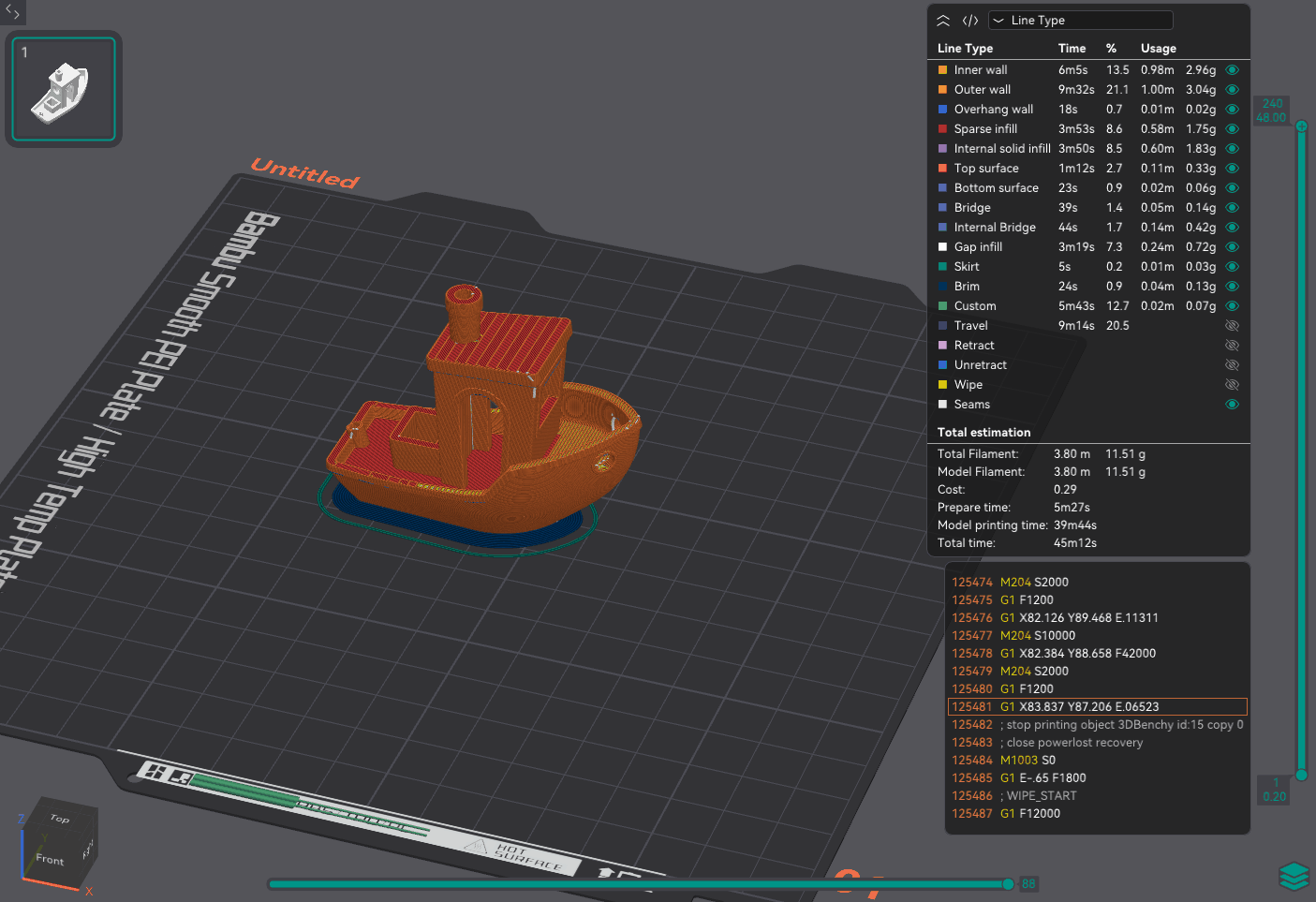
Task: Click the top handle of vertical layer slider
Action: pos(1302,126)
